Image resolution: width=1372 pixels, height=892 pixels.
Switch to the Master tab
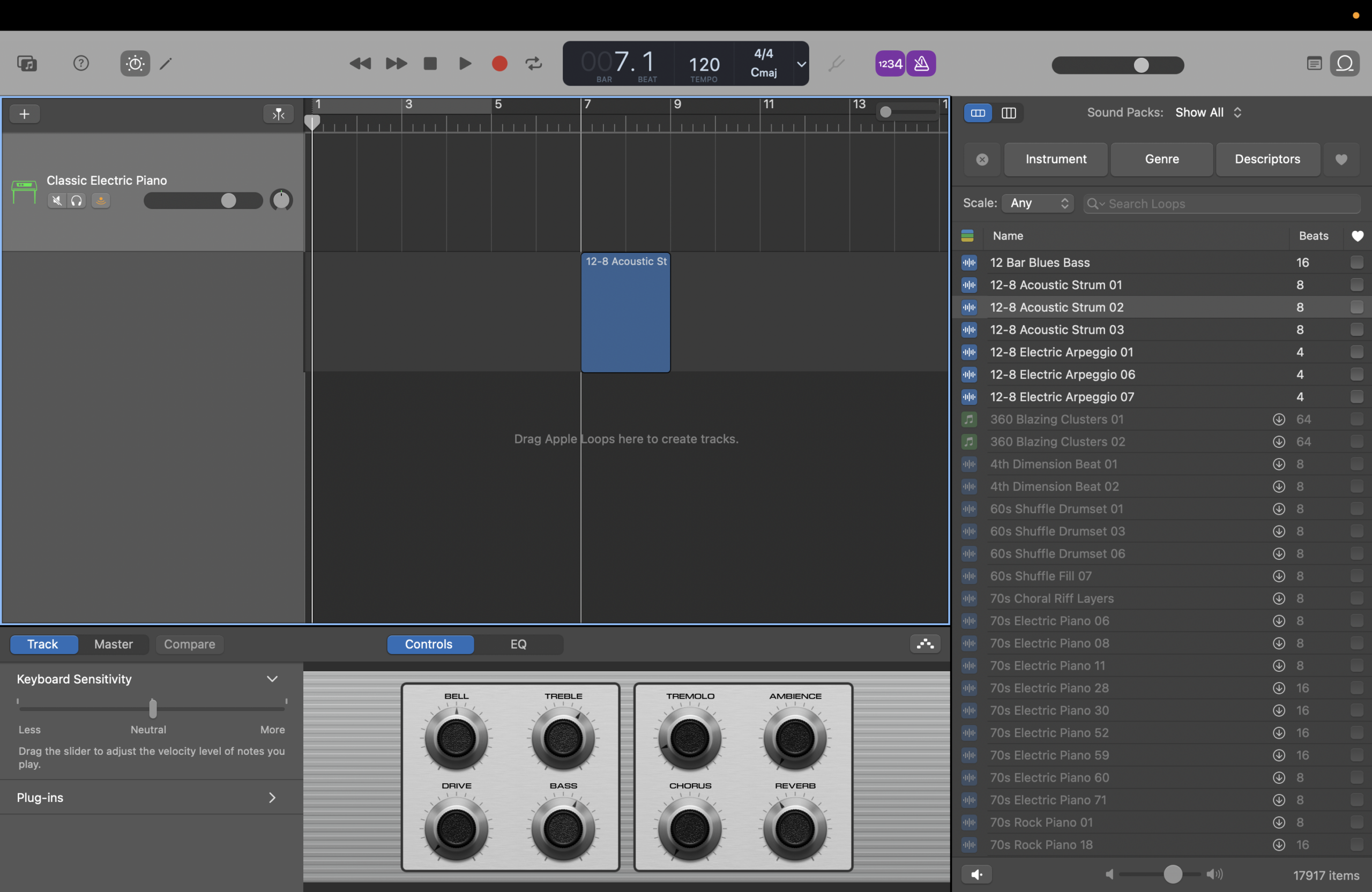pos(114,644)
